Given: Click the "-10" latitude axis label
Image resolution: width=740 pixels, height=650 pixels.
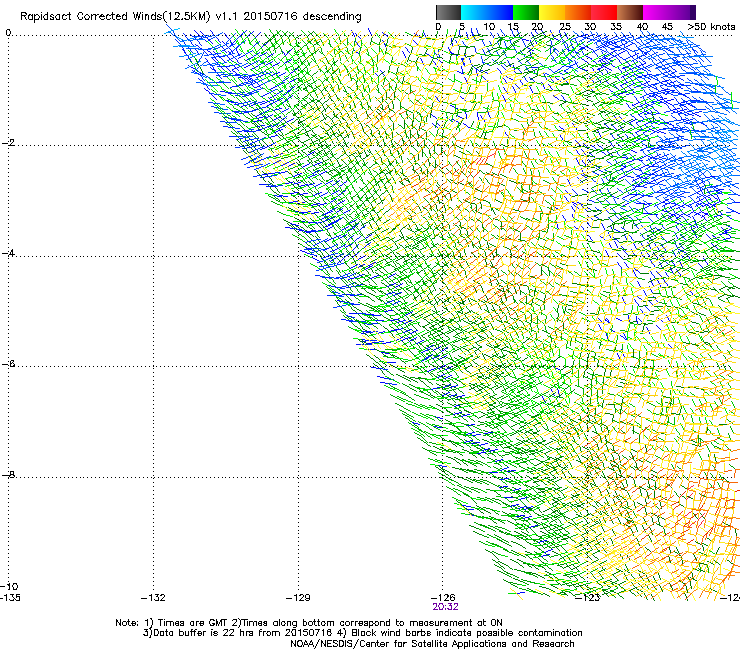Looking at the screenshot, I should coord(9,586).
